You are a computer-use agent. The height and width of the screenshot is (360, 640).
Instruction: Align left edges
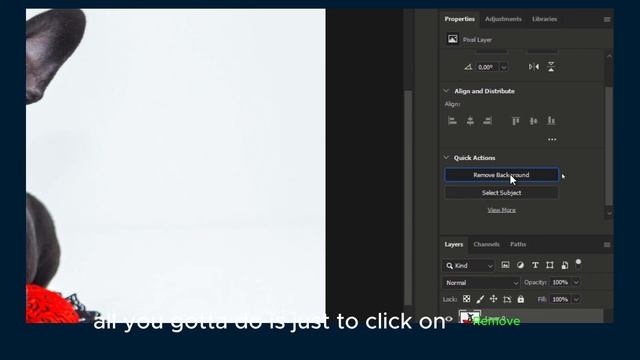point(452,121)
